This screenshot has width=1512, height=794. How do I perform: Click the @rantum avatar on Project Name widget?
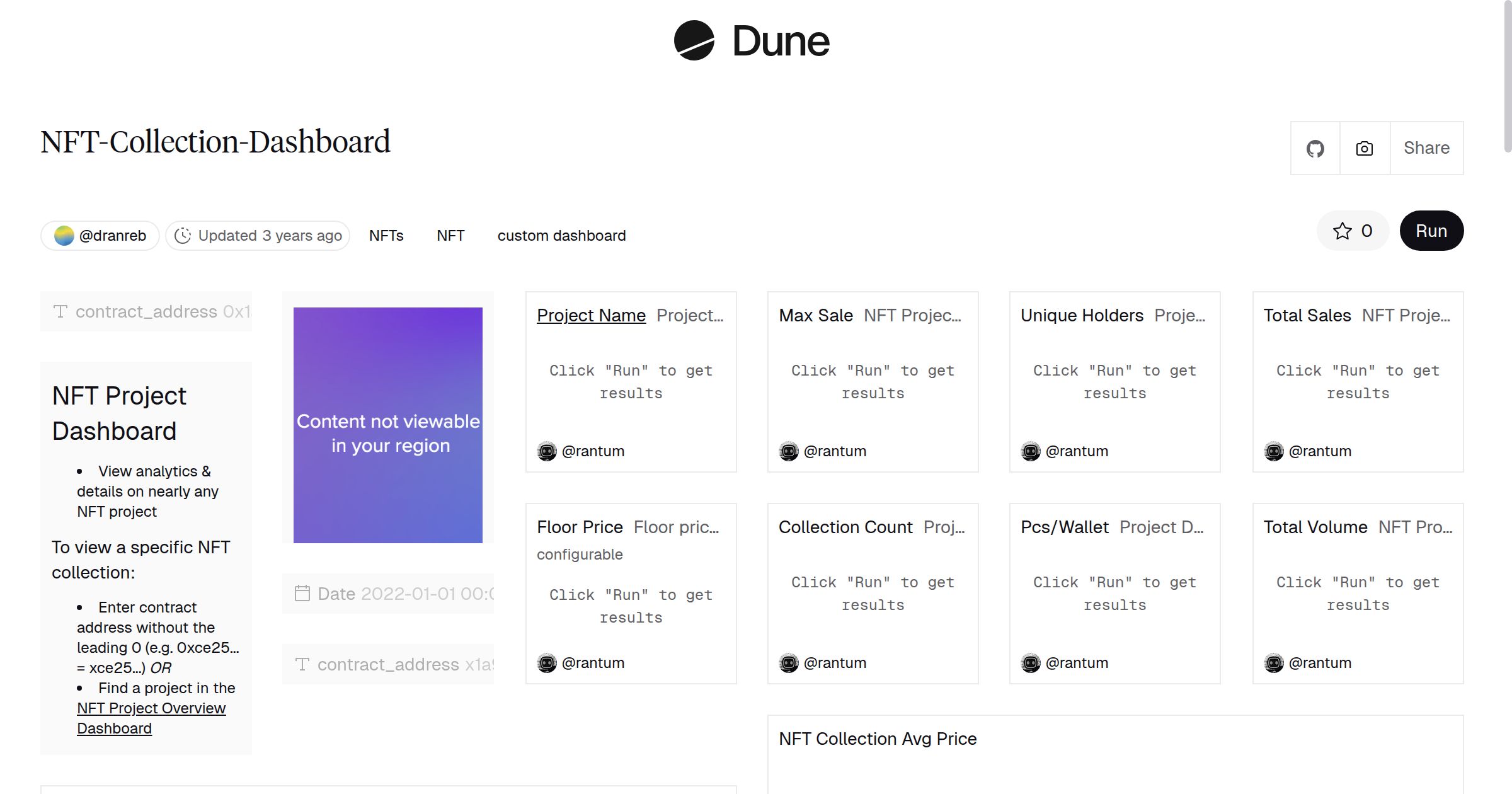pos(547,451)
